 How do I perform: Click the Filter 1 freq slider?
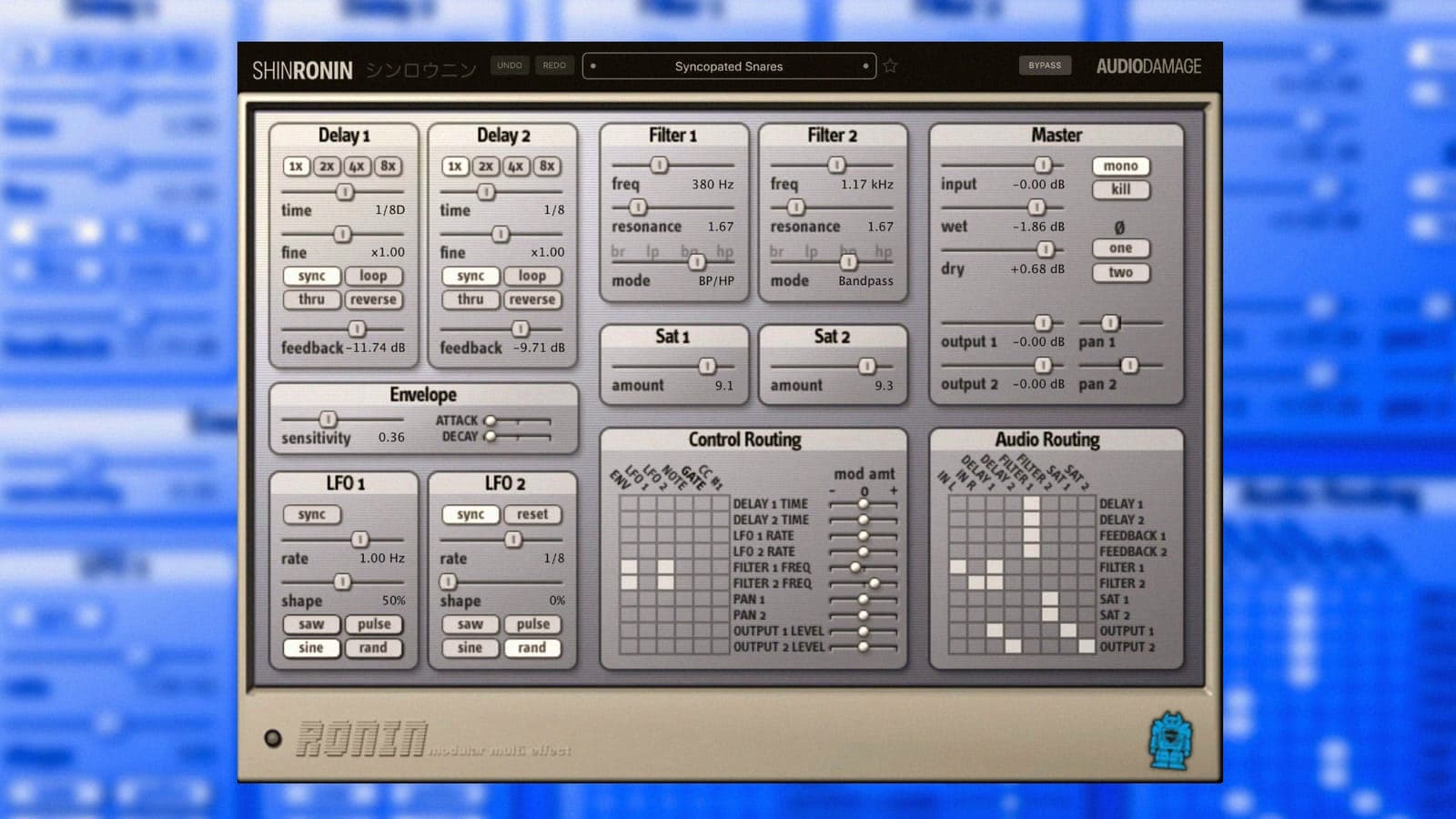672,166
